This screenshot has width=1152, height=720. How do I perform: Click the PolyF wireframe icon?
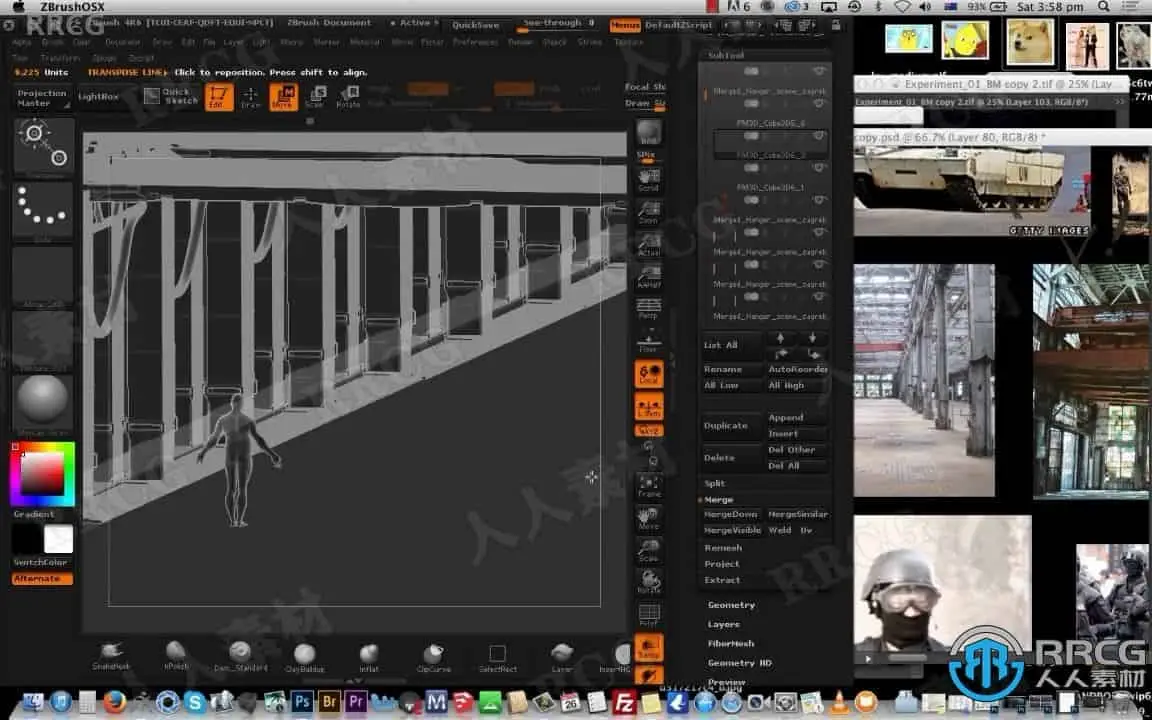pos(649,615)
